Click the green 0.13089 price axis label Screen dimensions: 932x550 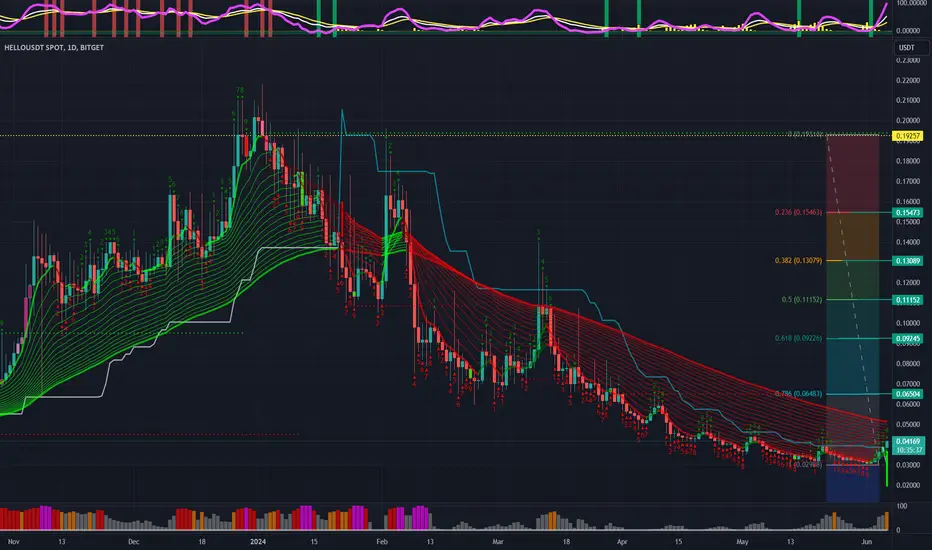coord(908,260)
